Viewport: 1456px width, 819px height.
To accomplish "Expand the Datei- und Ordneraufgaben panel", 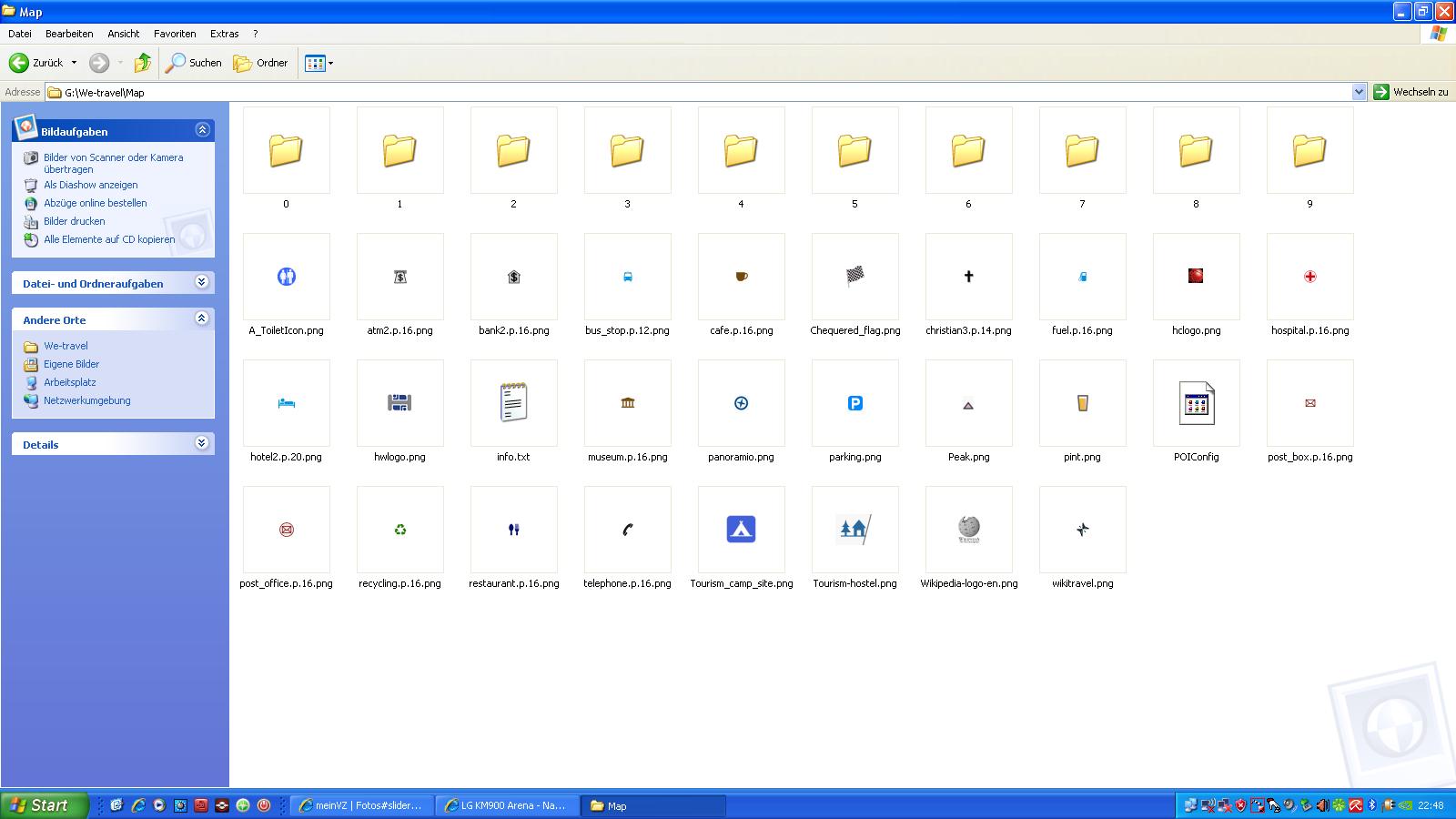I will click(202, 282).
